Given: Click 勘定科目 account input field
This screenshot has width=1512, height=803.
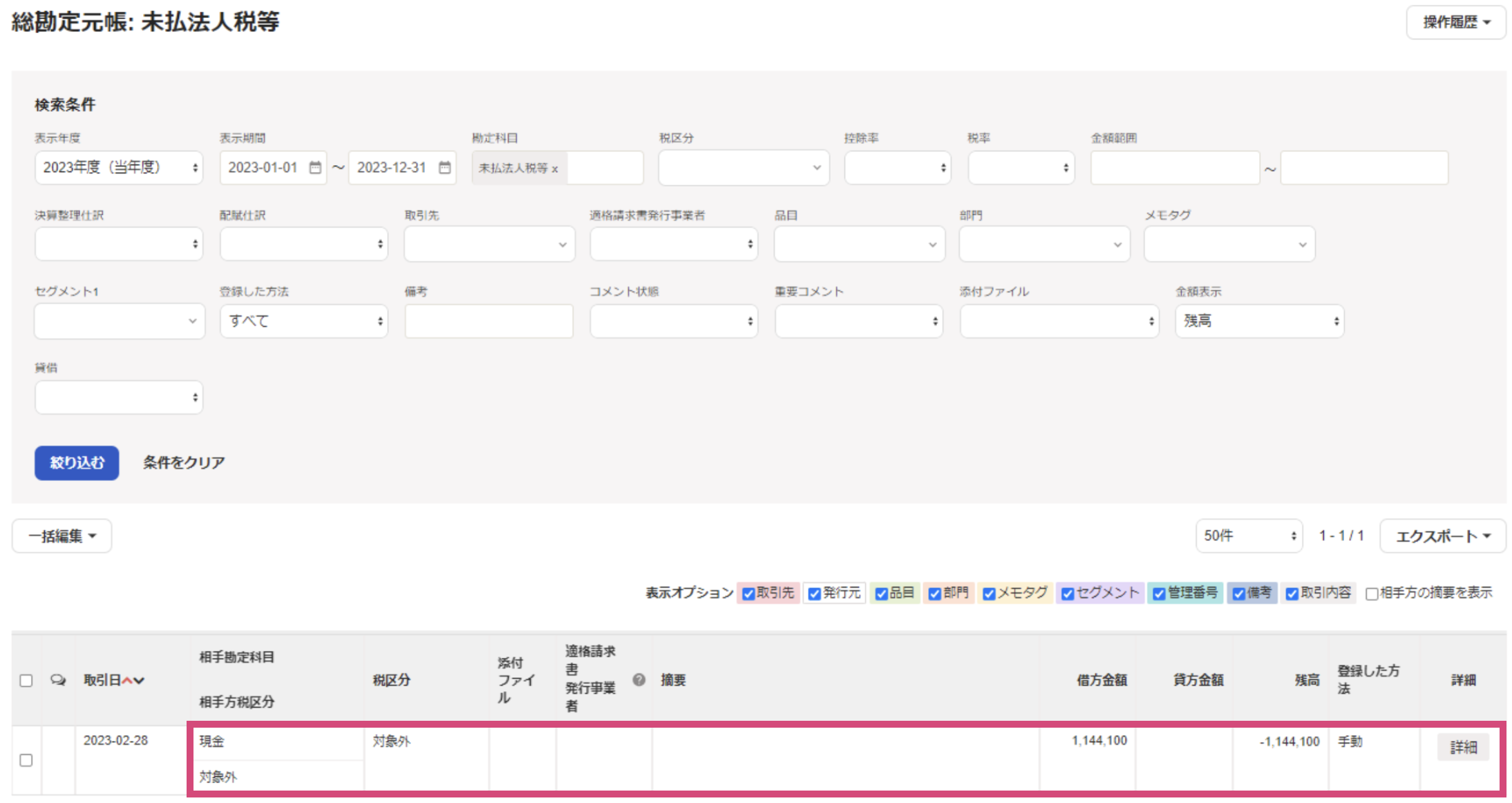Looking at the screenshot, I should [x=604, y=168].
